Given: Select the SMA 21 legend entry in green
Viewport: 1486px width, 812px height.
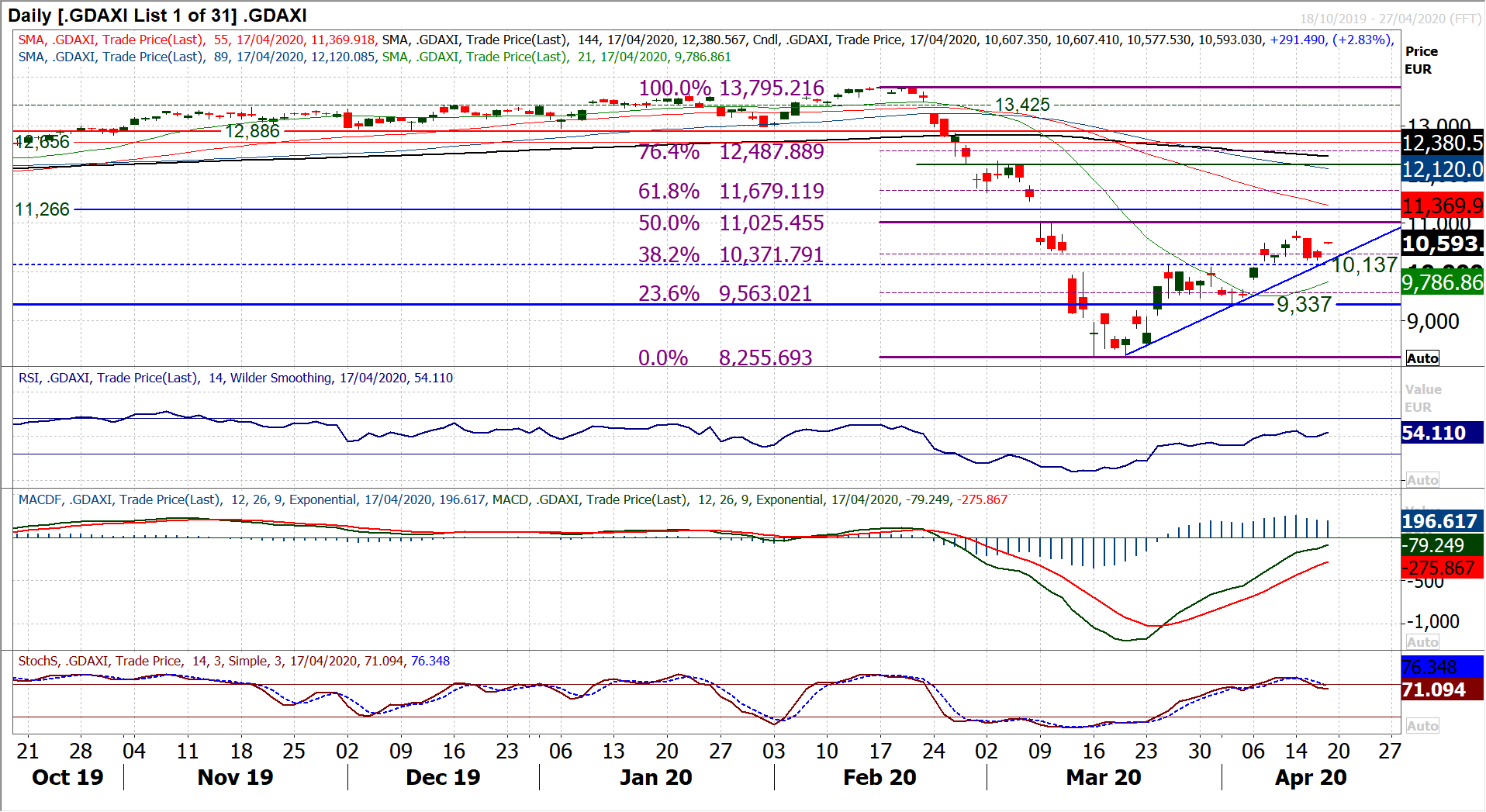Looking at the screenshot, I should point(557,57).
